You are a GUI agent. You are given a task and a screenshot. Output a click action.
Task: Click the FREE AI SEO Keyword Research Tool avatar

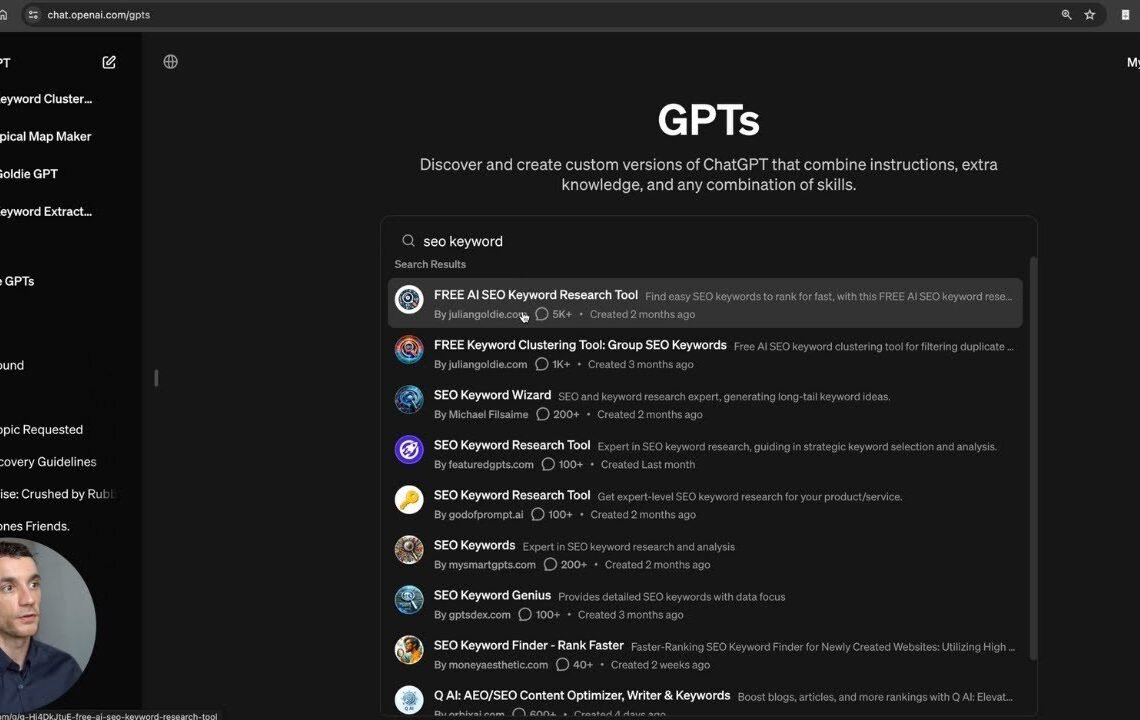[409, 299]
